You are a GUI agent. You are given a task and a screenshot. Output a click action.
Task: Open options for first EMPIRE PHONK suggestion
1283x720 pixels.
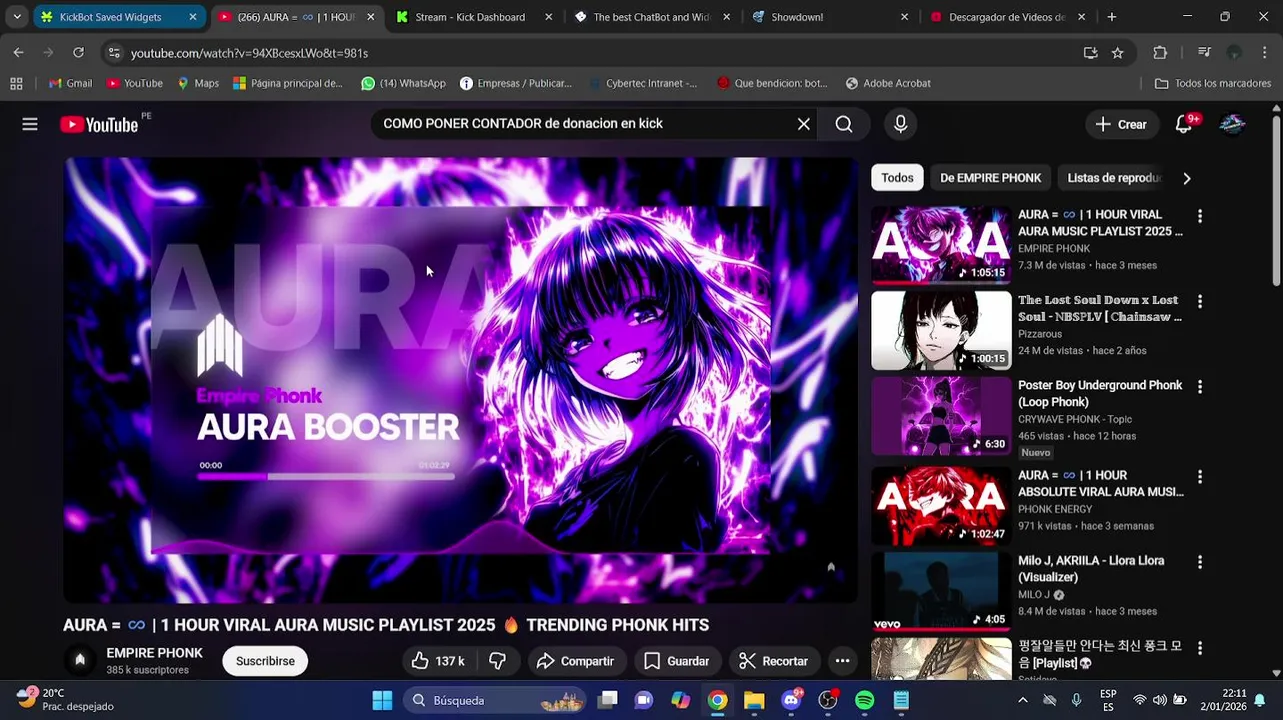pyautogui.click(x=1200, y=216)
